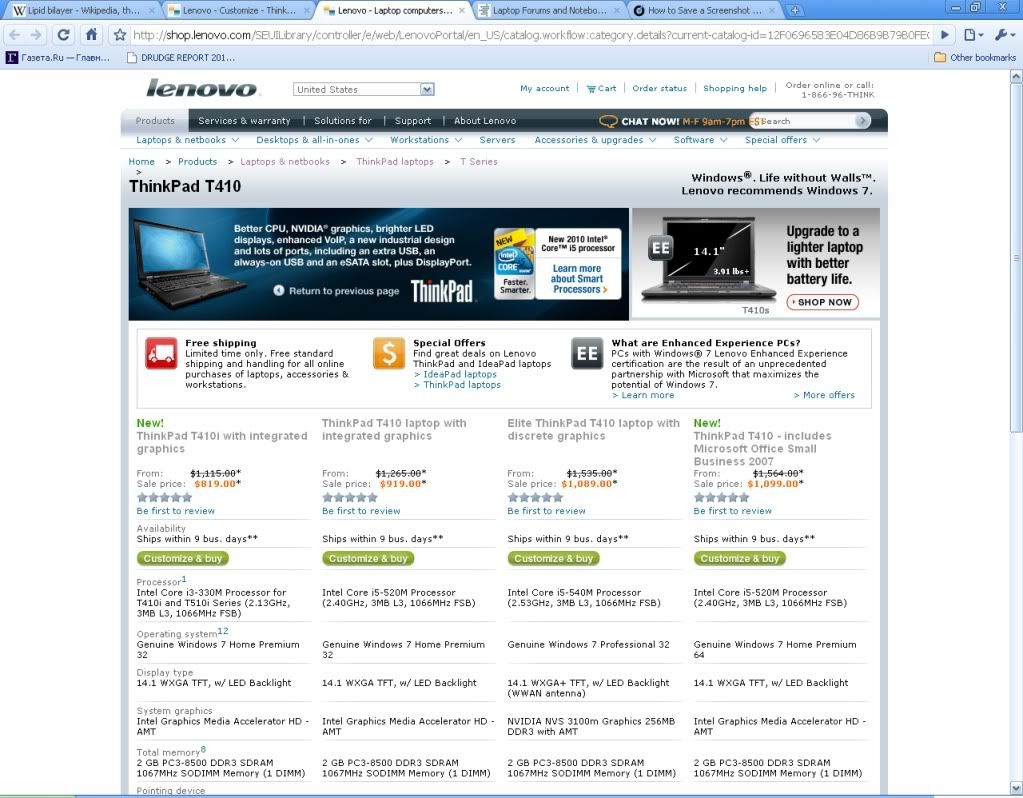Open the wrench tools menu
Viewport: 1023px width, 798px height.
point(1003,35)
